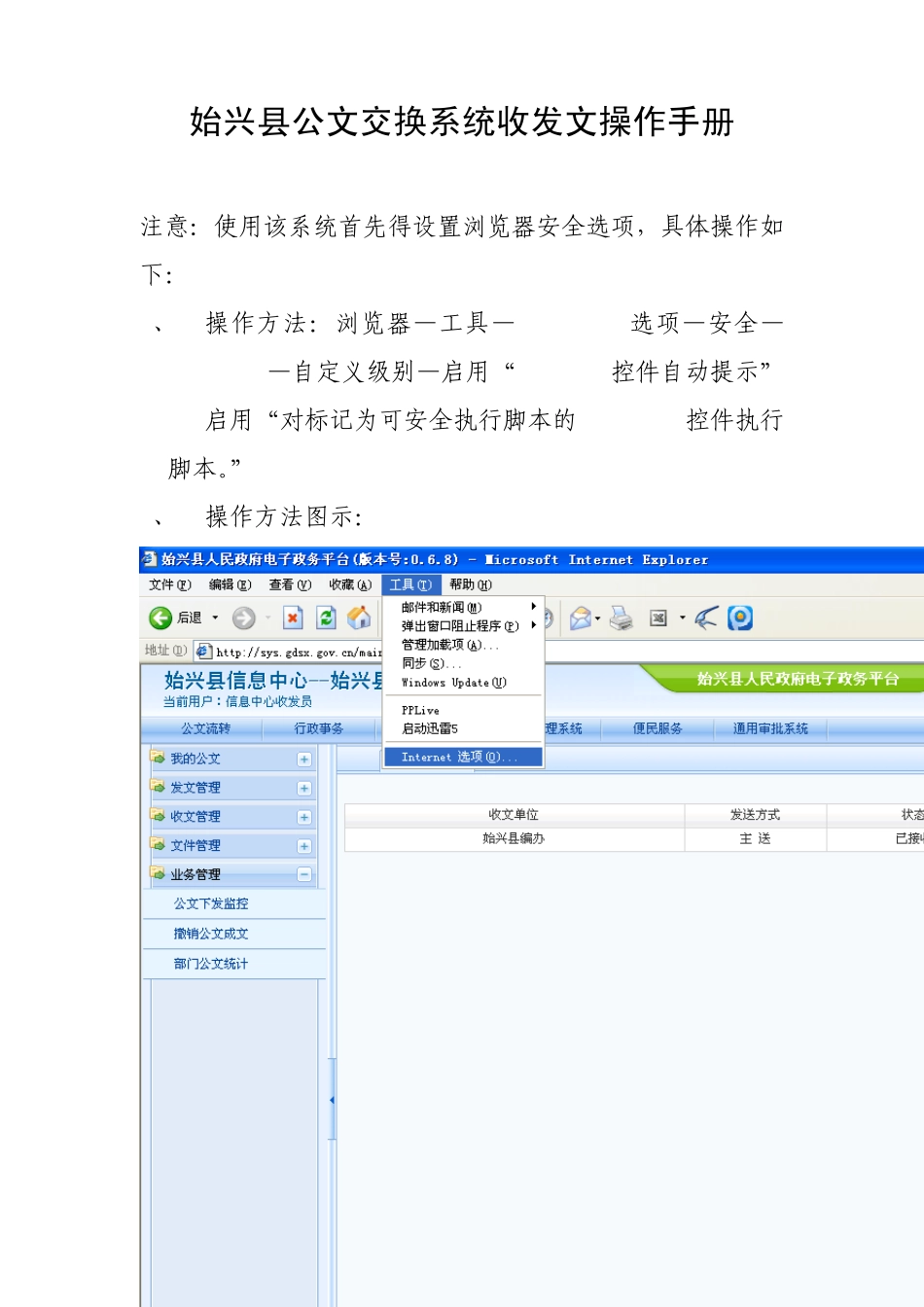The image size is (924, 1307).
Task: Expand the 文件管理 section plus button
Action: 304,847
